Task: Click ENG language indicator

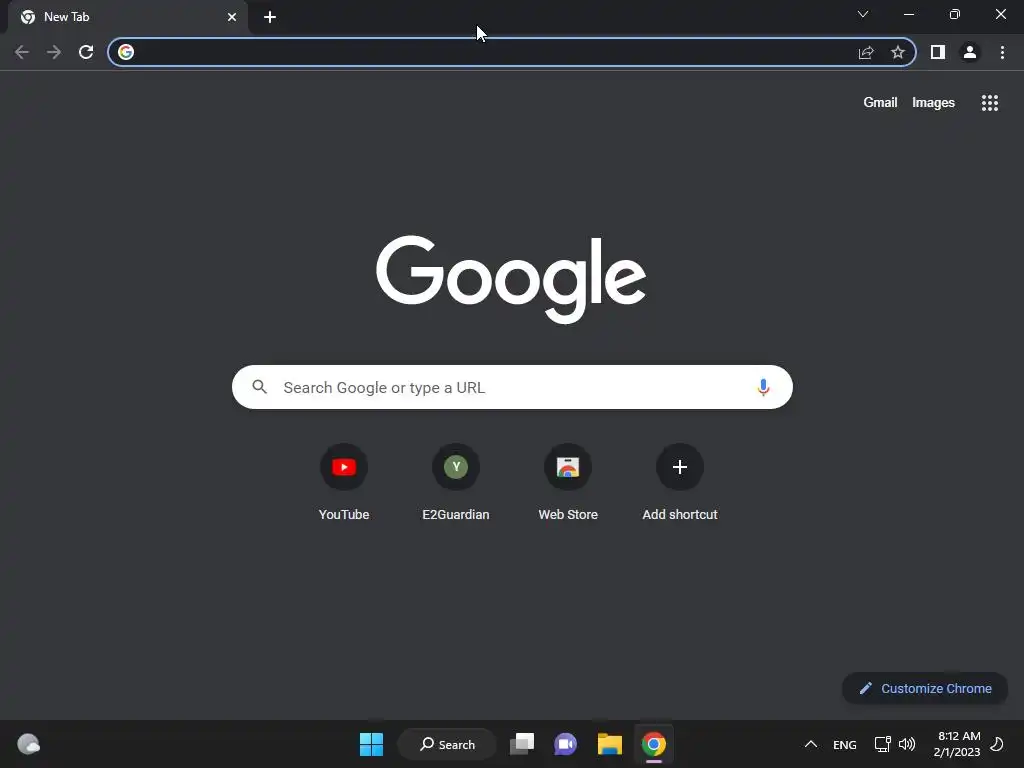Action: [x=844, y=744]
